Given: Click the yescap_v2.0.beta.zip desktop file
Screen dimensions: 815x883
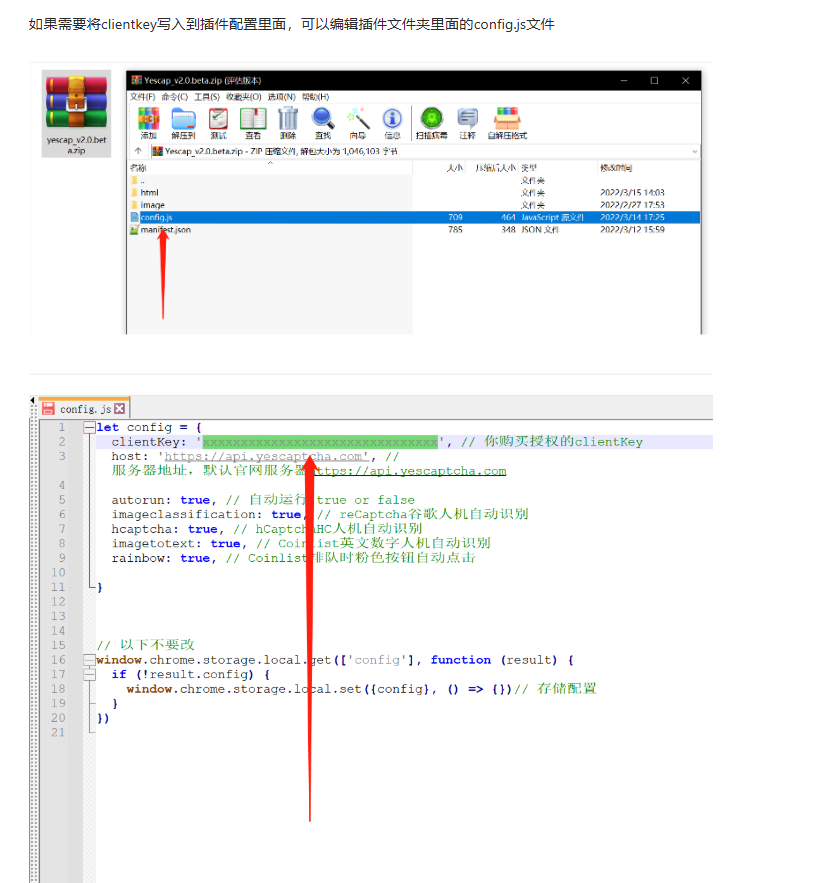Looking at the screenshot, I should coord(76,112).
